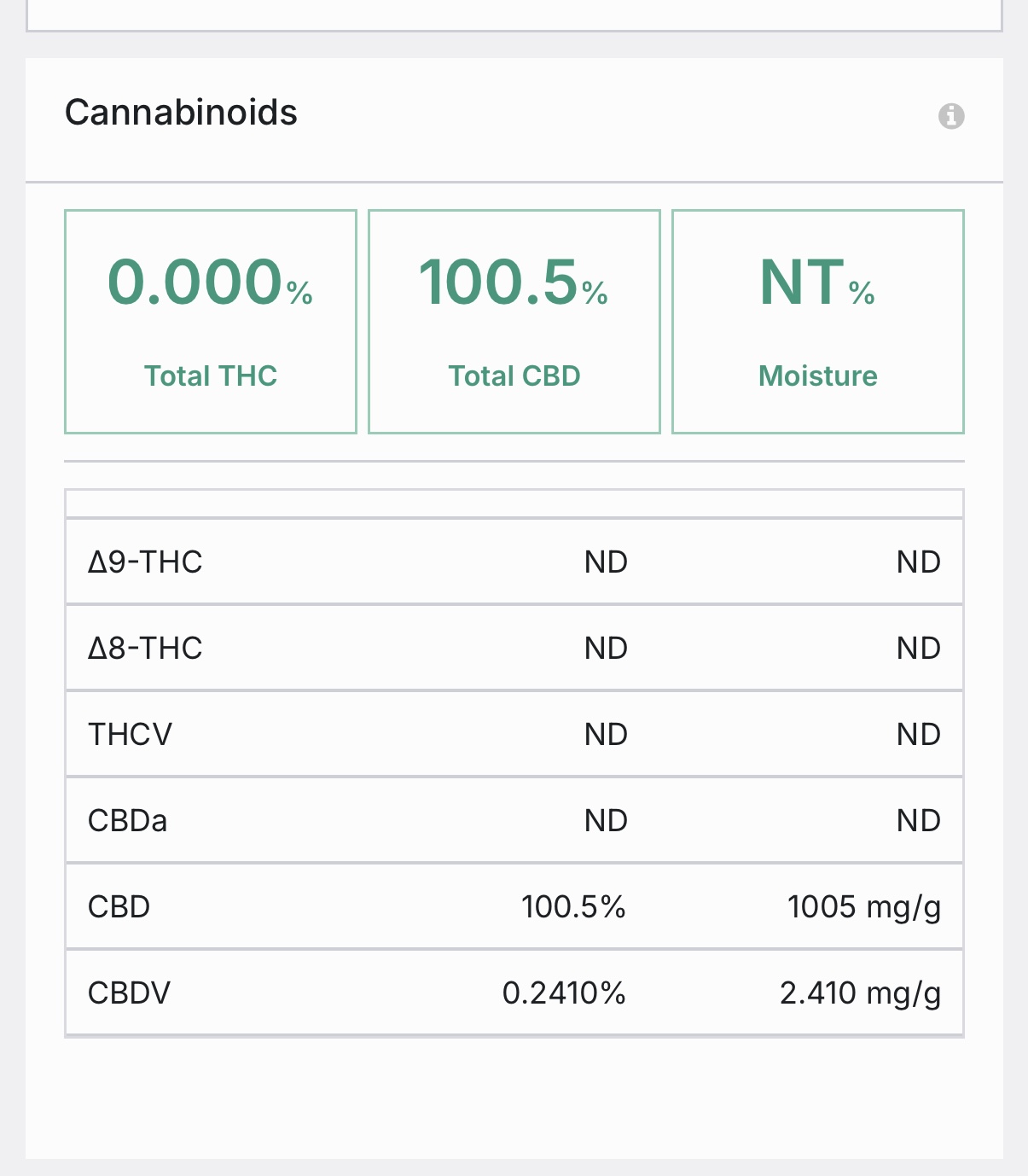Click the NT% moisture value

(817, 282)
